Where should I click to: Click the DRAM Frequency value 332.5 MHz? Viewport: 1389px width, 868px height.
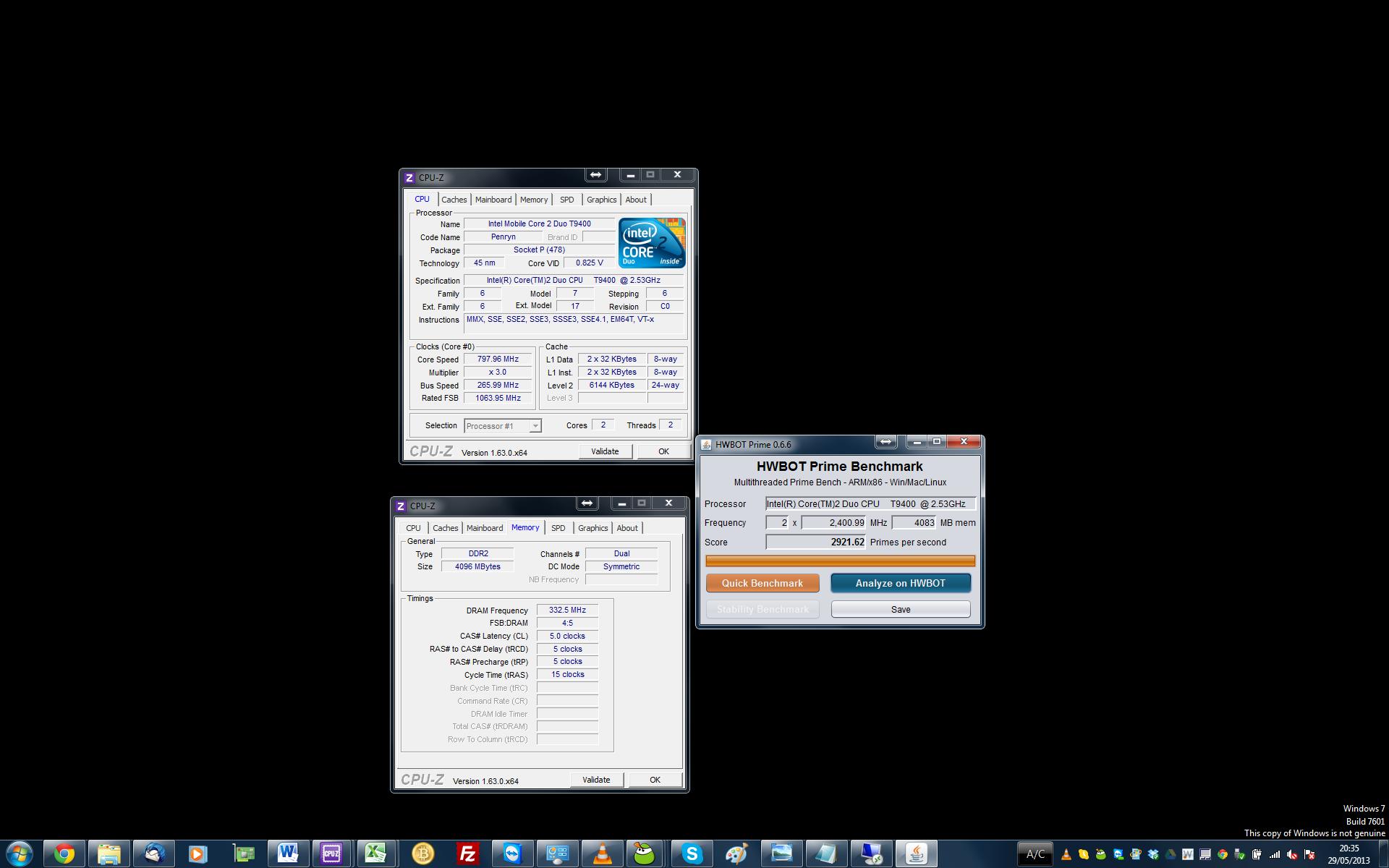click(567, 610)
